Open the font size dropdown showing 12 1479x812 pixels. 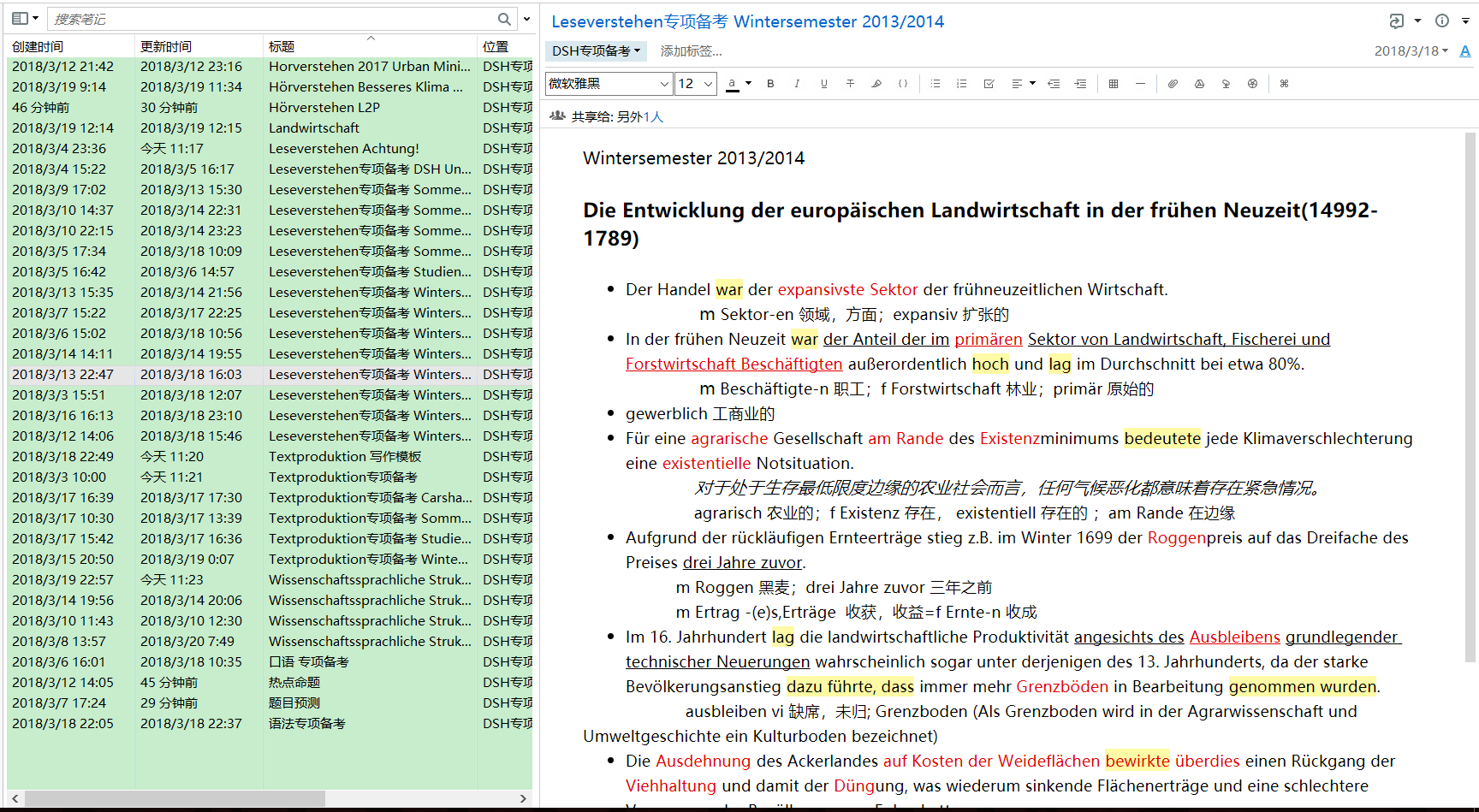pos(695,84)
